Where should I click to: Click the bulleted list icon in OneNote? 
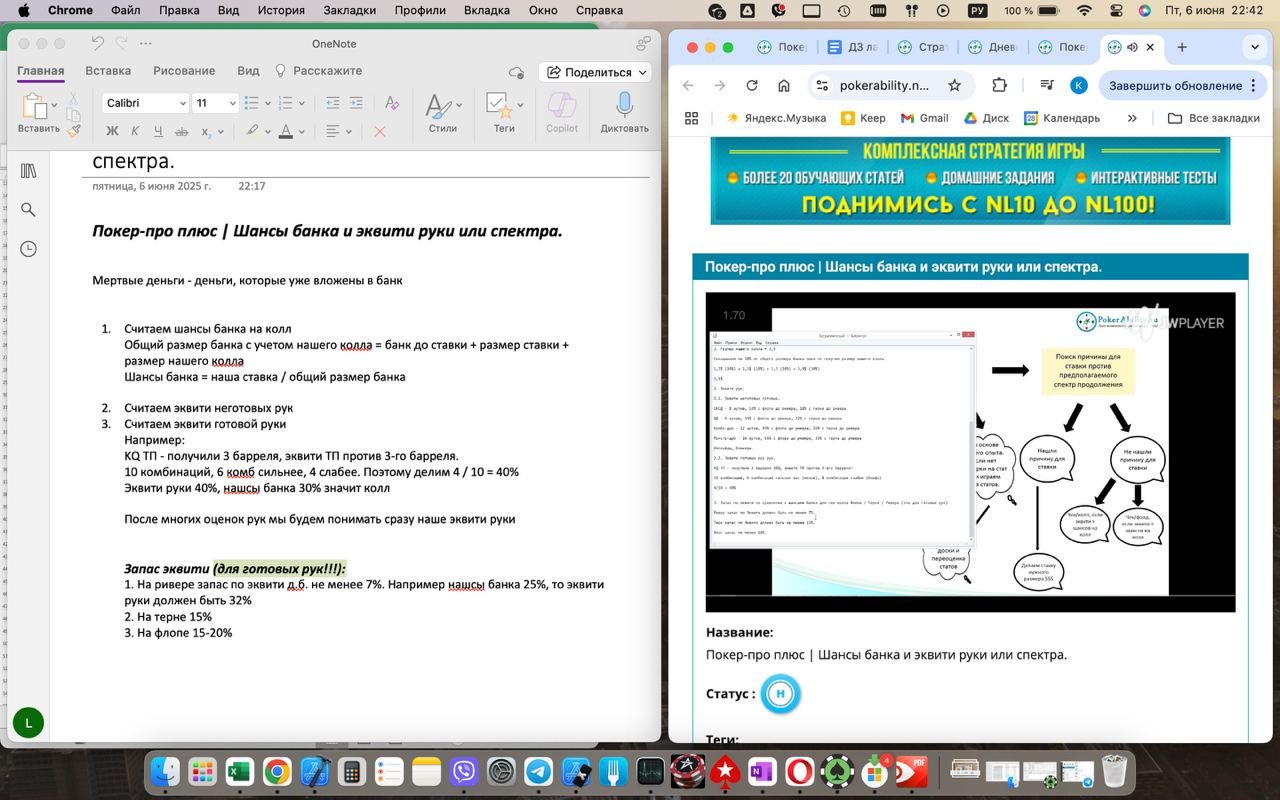click(x=251, y=103)
